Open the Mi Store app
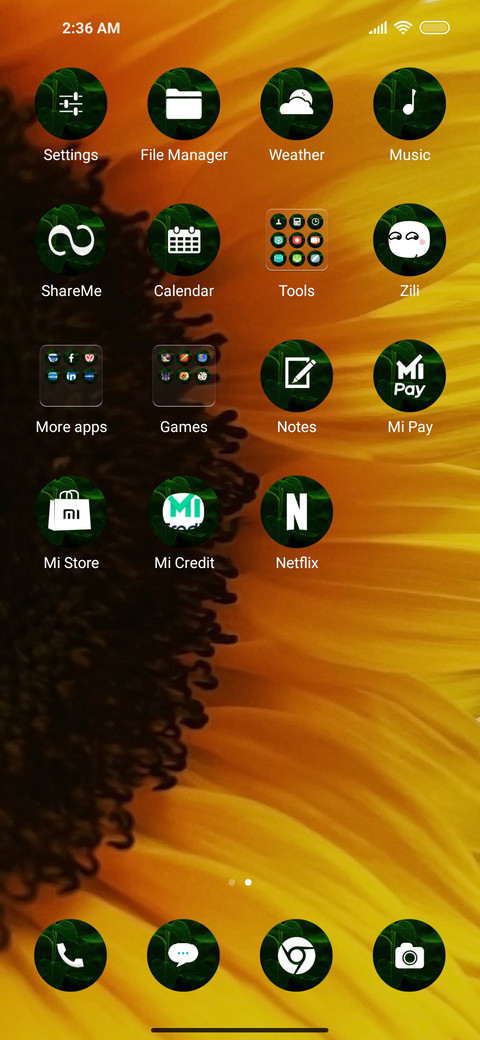The image size is (480, 1040). click(x=71, y=511)
